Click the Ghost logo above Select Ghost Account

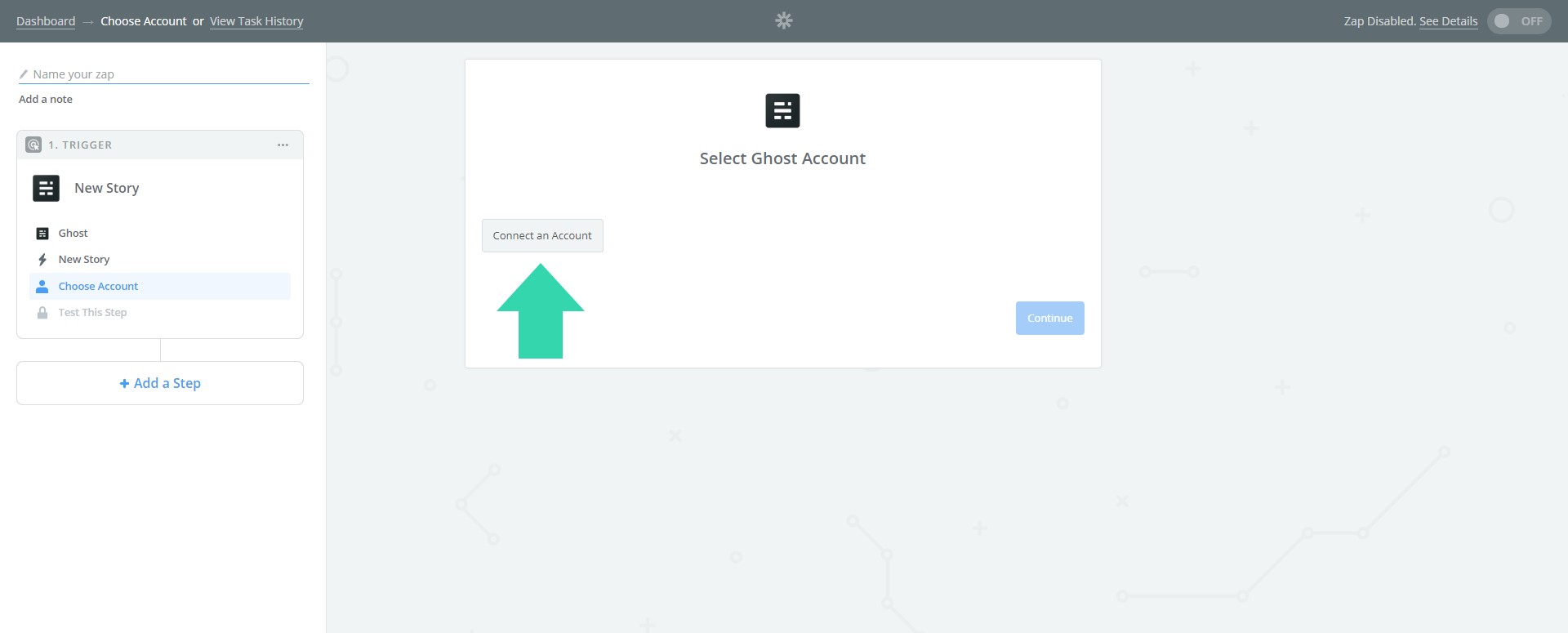[x=782, y=111]
